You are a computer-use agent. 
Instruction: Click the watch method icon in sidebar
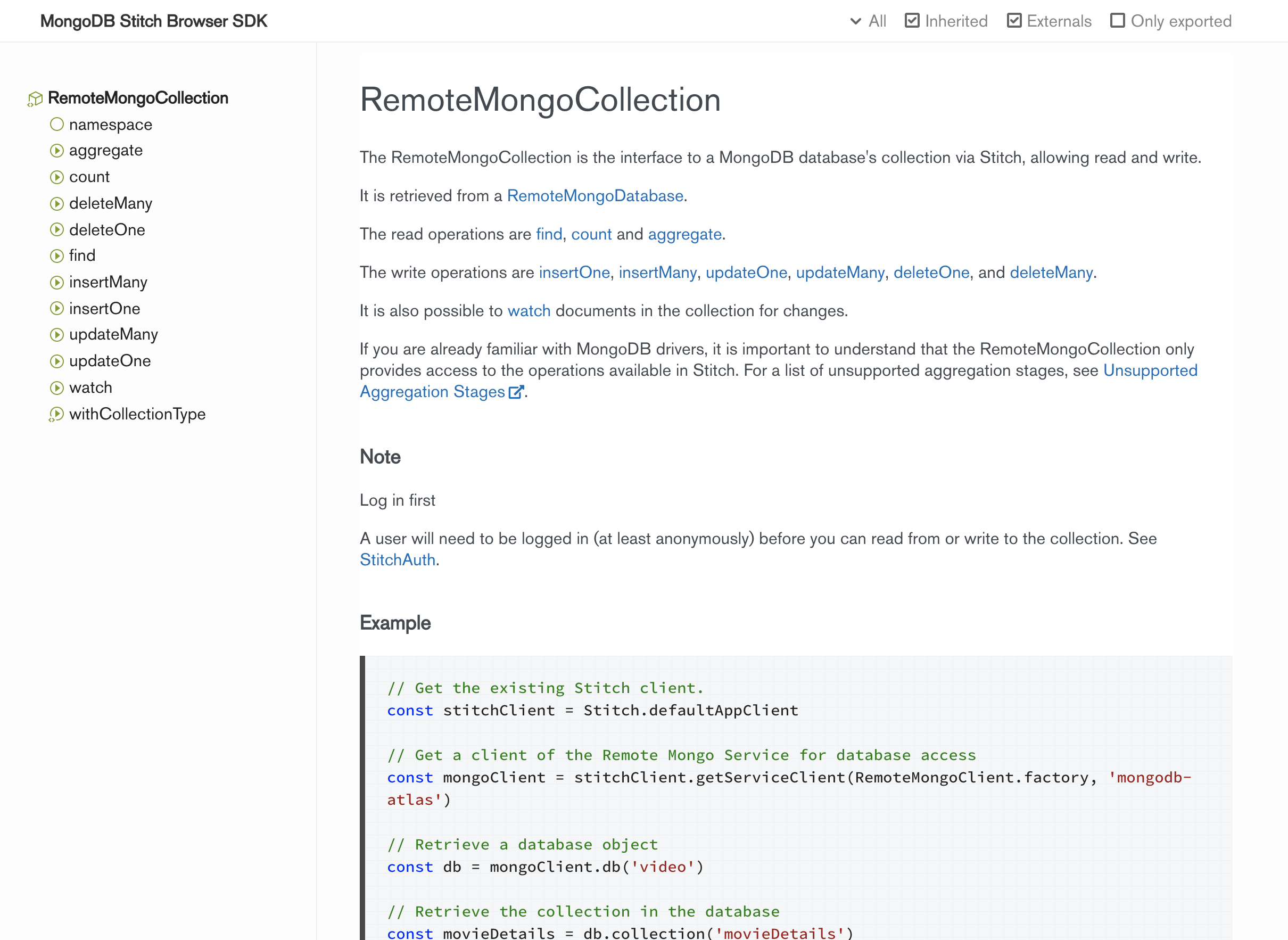click(x=56, y=388)
